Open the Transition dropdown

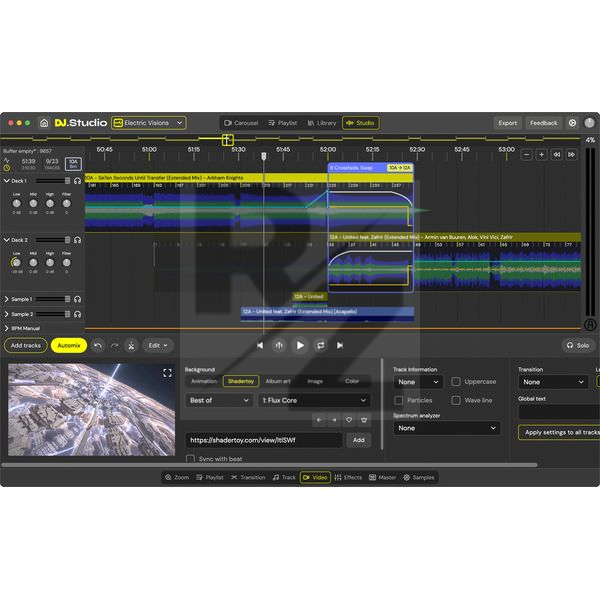click(x=553, y=382)
